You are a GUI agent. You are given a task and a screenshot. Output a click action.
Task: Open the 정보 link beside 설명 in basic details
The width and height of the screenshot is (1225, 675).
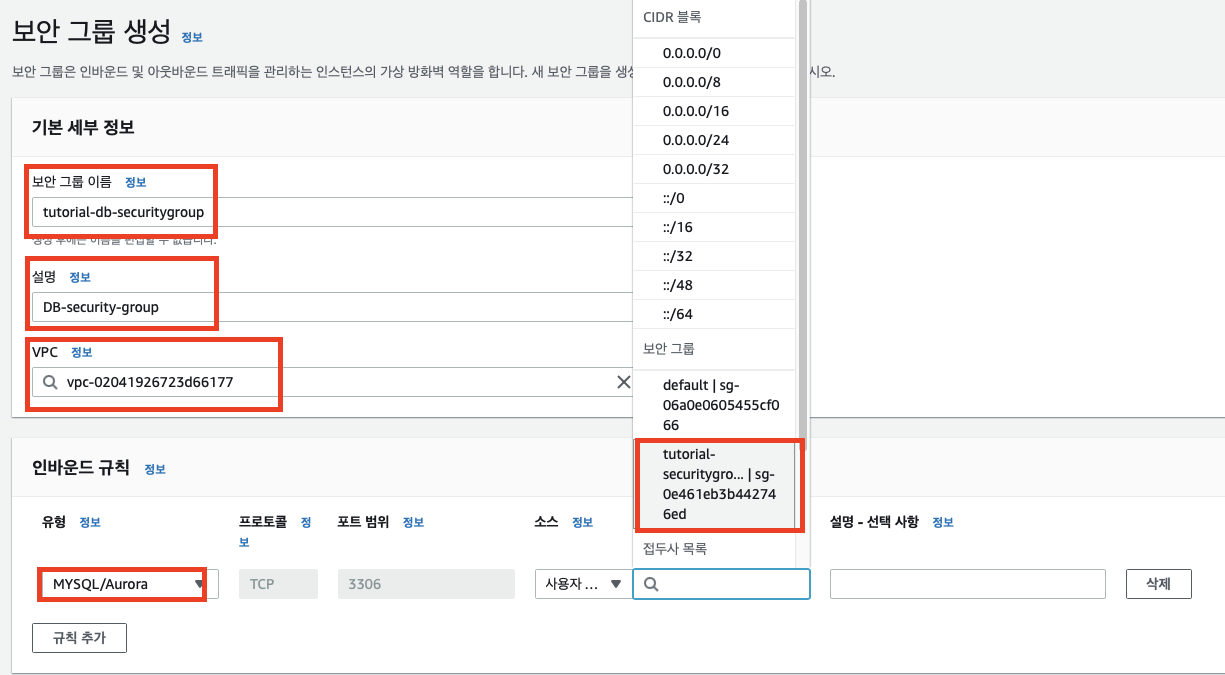tap(80, 277)
